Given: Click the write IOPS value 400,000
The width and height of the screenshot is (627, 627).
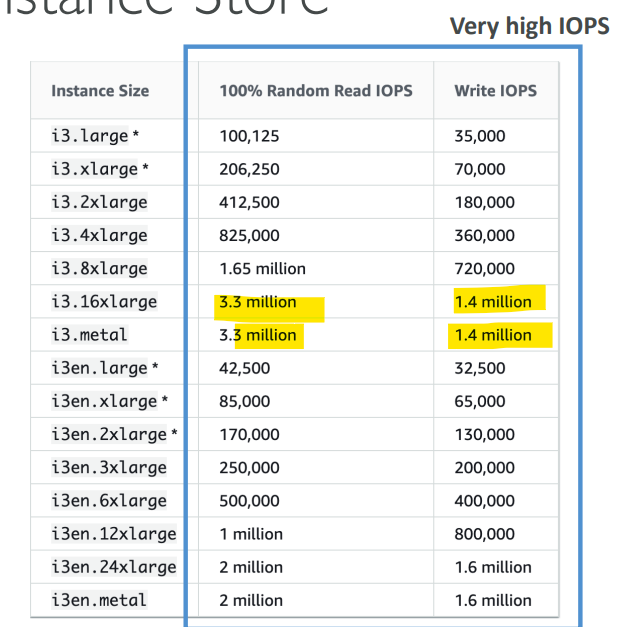Looking at the screenshot, I should (484, 501).
